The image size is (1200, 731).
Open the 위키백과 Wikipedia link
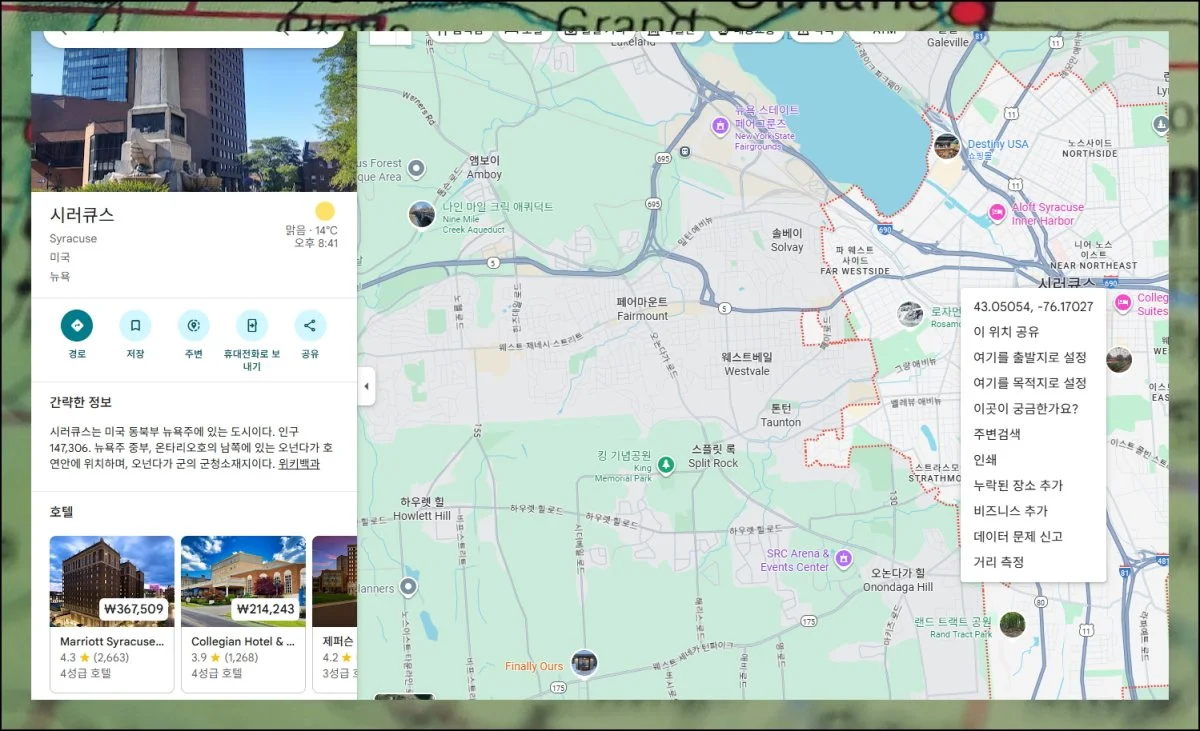pos(299,464)
